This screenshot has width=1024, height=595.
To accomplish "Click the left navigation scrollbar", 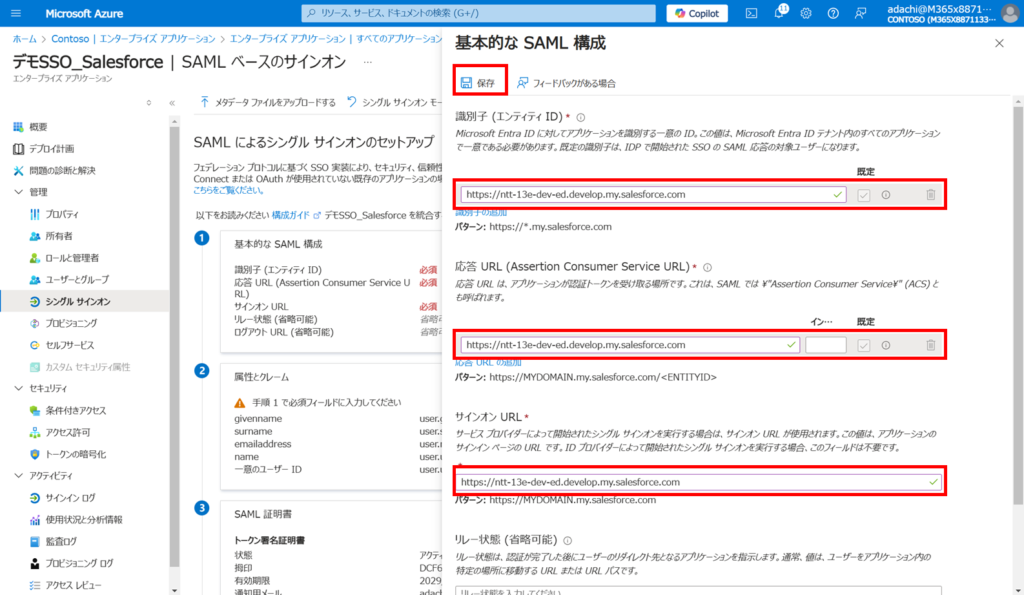I will pos(174,346).
